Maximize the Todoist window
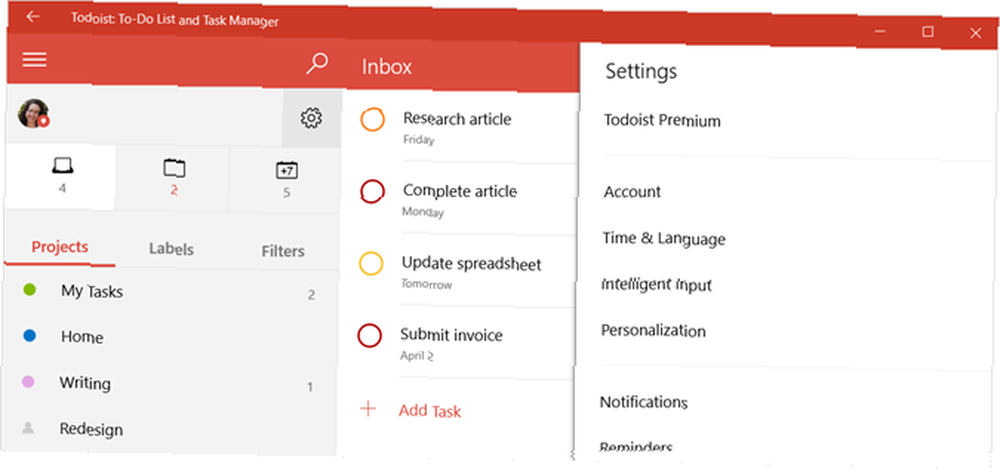The width and height of the screenshot is (1000, 471). click(x=928, y=32)
